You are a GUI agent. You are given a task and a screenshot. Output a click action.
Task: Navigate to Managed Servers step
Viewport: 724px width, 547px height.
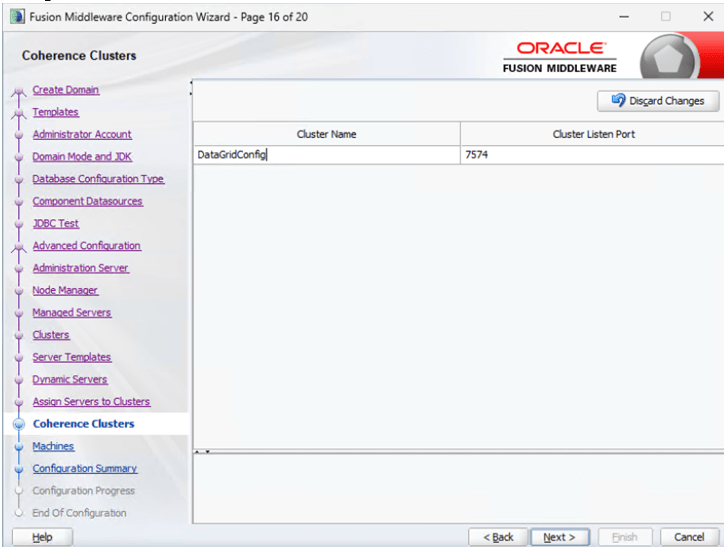click(72, 313)
